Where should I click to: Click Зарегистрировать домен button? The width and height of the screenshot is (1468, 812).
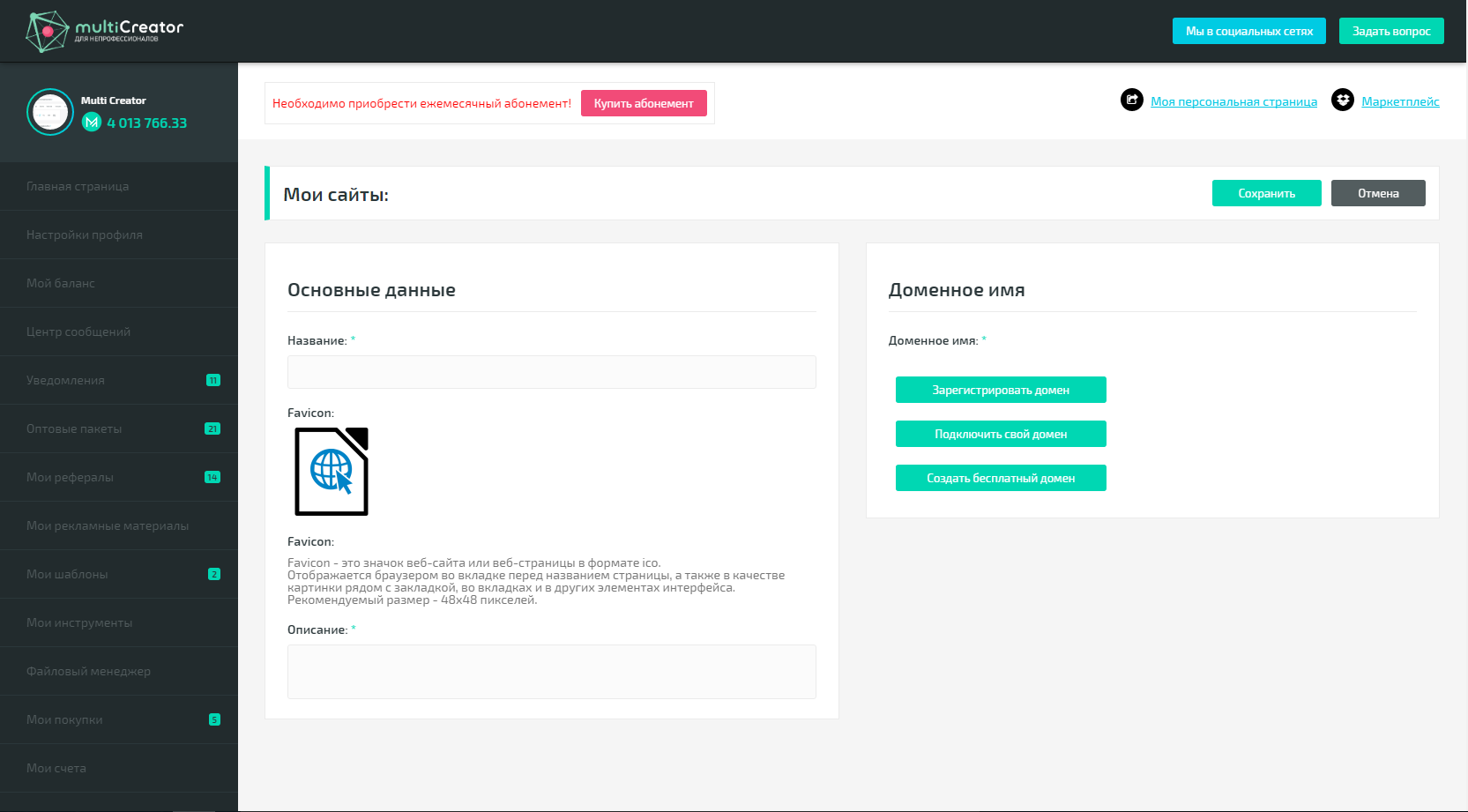click(1001, 390)
